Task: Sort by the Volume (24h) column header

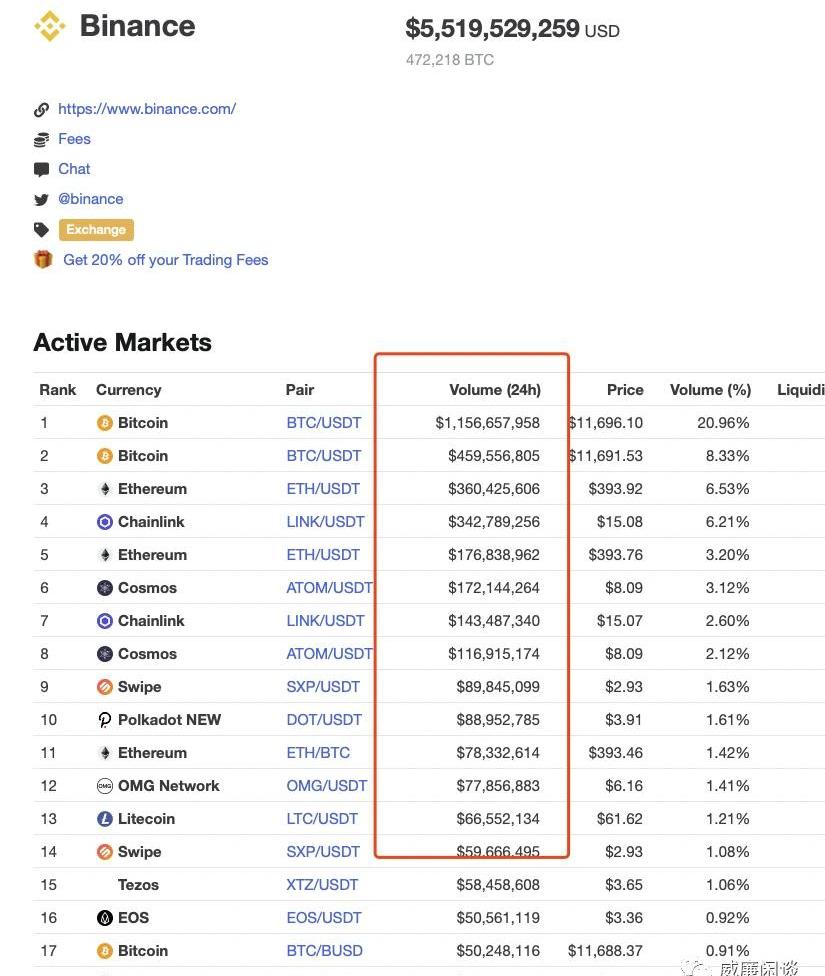Action: point(494,390)
